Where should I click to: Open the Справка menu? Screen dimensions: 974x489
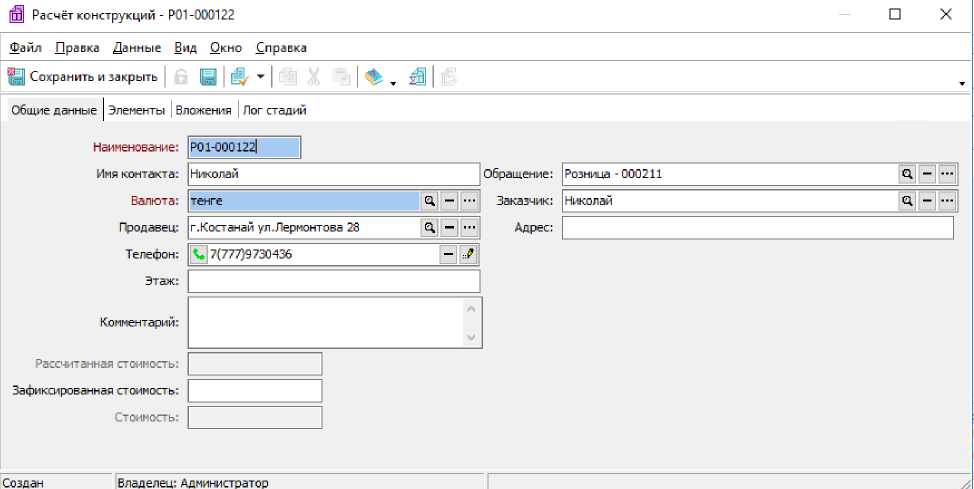pos(281,48)
